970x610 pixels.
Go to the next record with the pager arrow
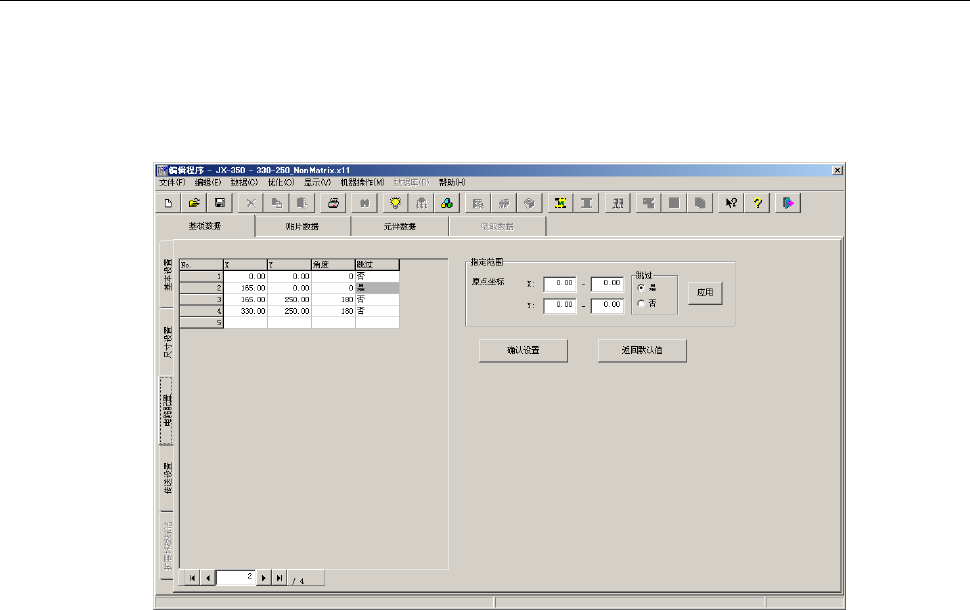click(x=264, y=578)
